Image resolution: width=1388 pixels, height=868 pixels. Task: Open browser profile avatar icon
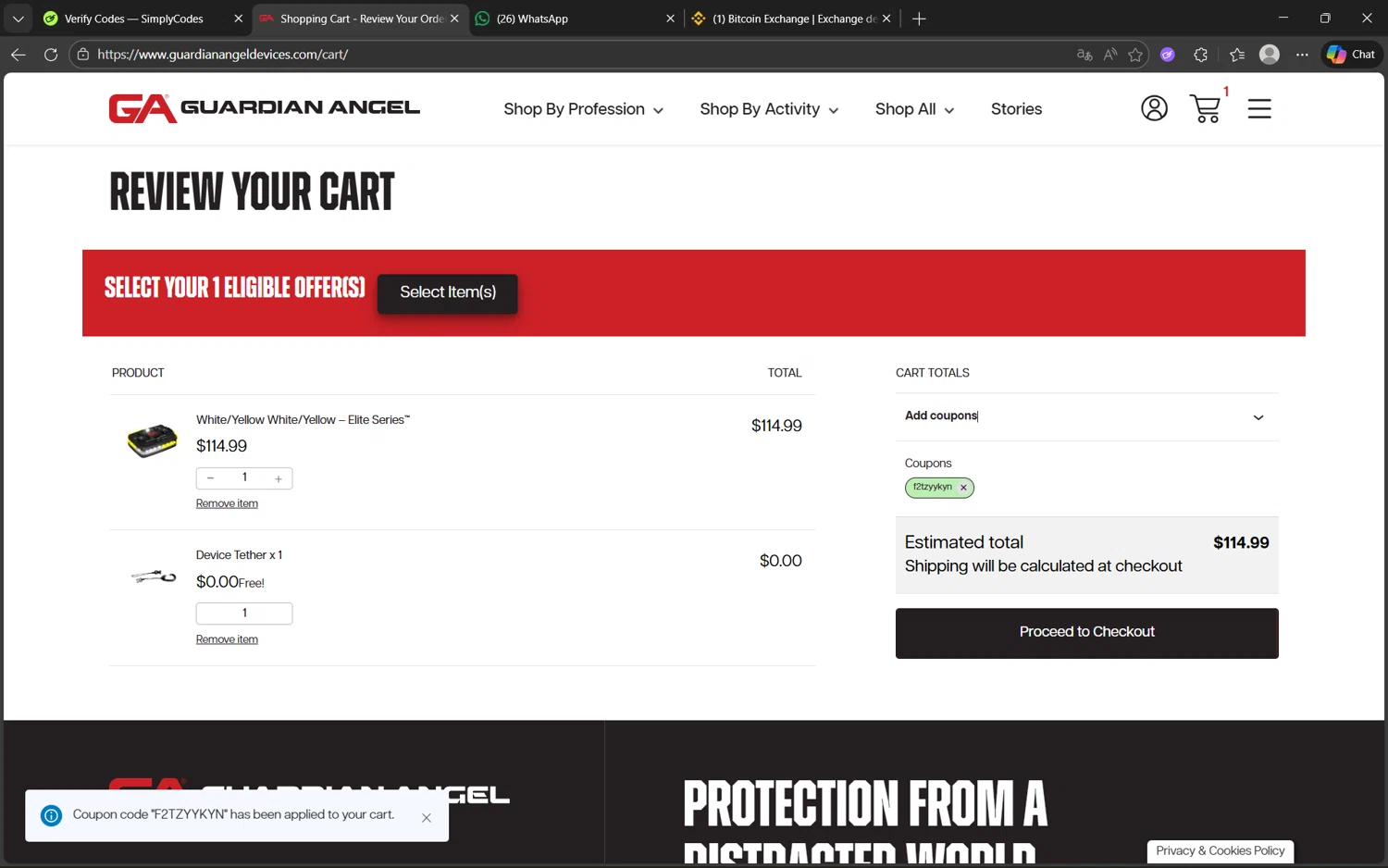point(1270,55)
